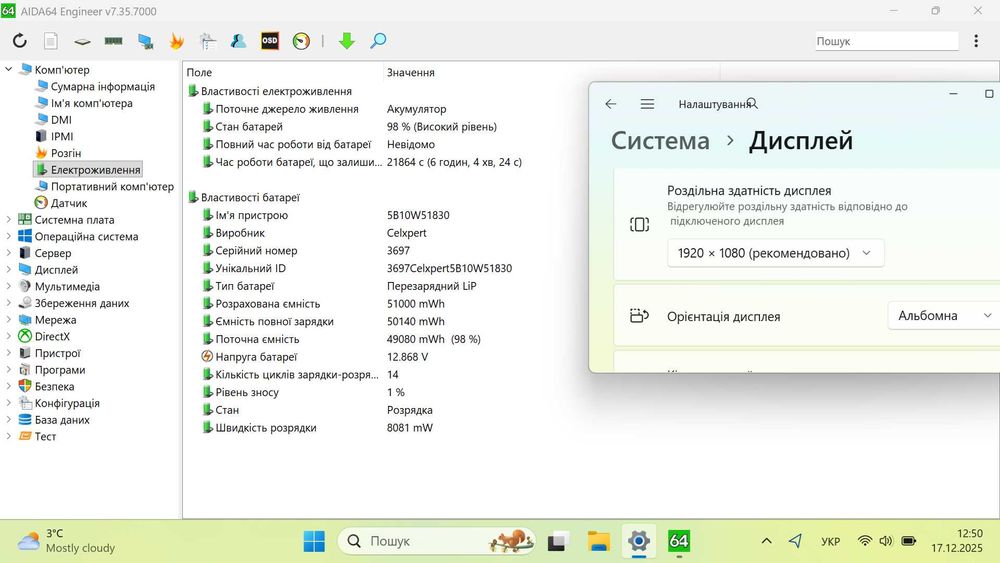
Task: Click the Система breadcrumb link
Action: coord(660,140)
